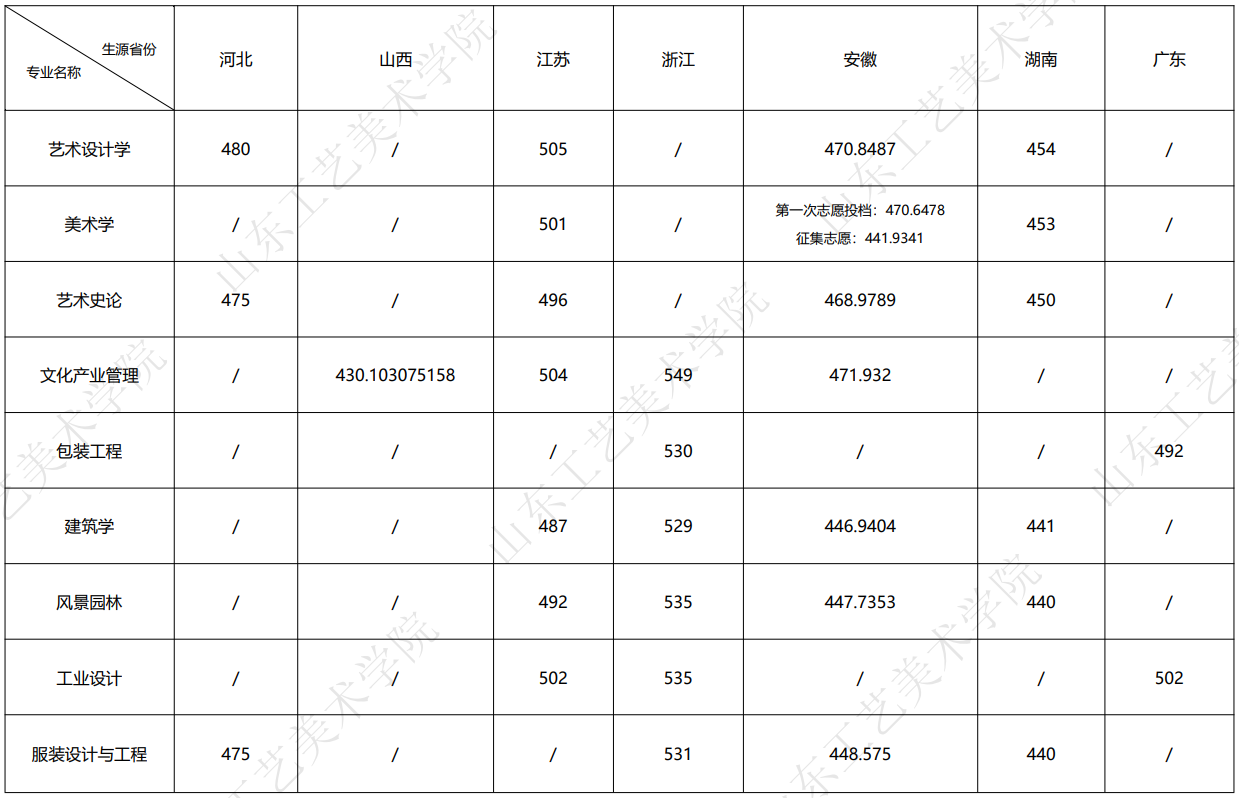Image resolution: width=1239 pixels, height=798 pixels.
Task: Select the 风景园林 row label
Action: [90, 603]
